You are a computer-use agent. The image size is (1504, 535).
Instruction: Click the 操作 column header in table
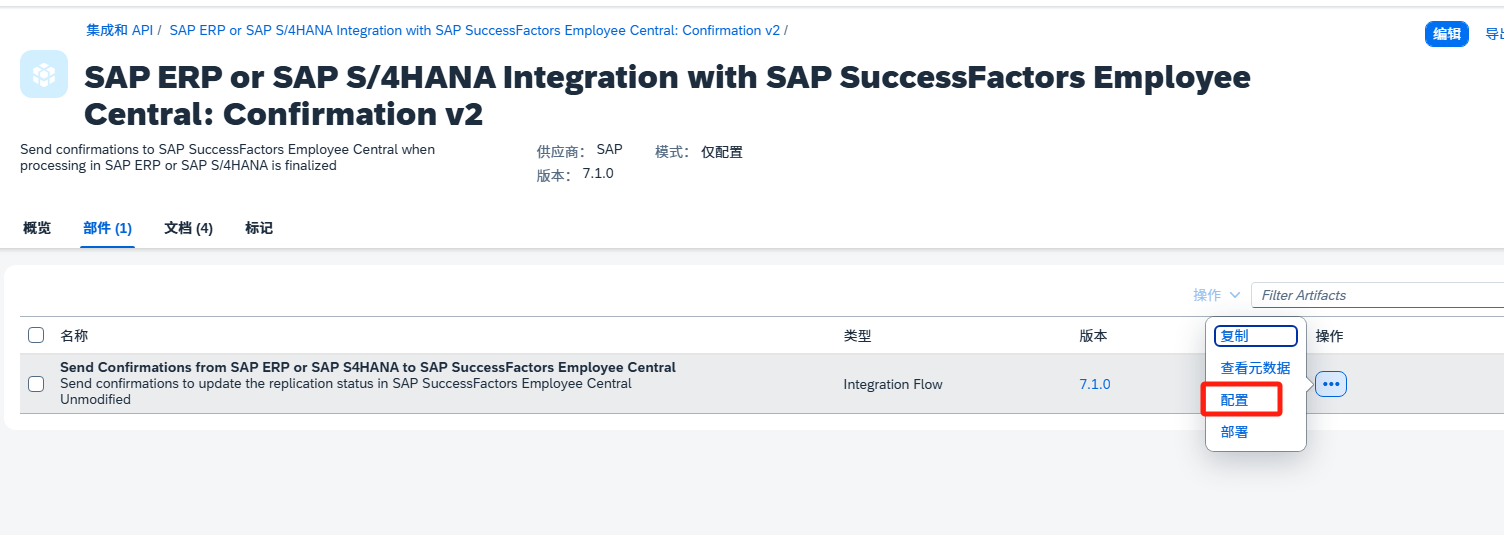(x=1330, y=336)
